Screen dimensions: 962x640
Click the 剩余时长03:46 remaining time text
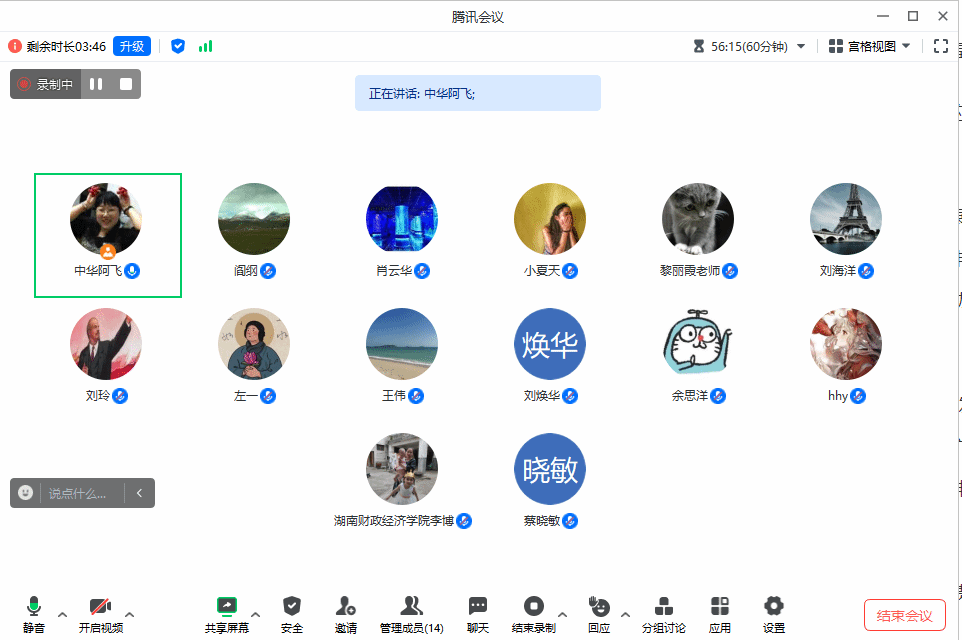tap(66, 47)
